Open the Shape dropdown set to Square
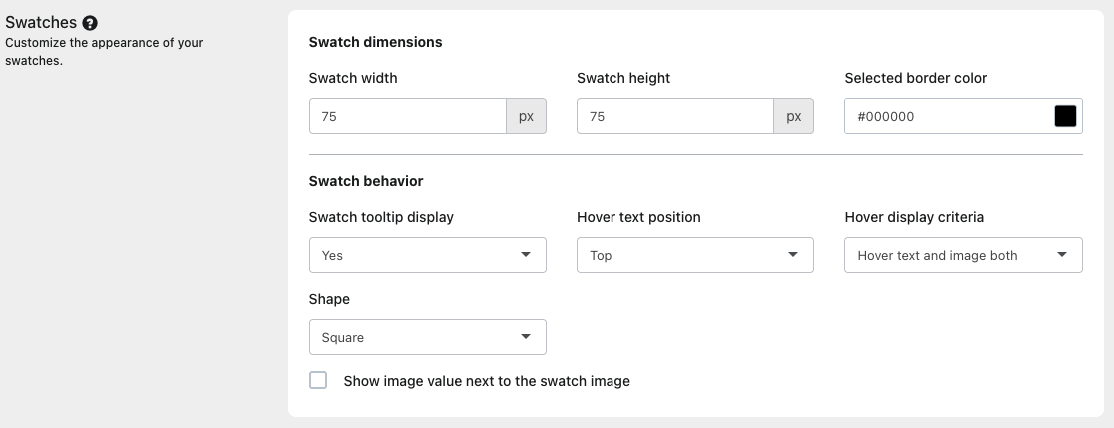1114x428 pixels. click(427, 337)
